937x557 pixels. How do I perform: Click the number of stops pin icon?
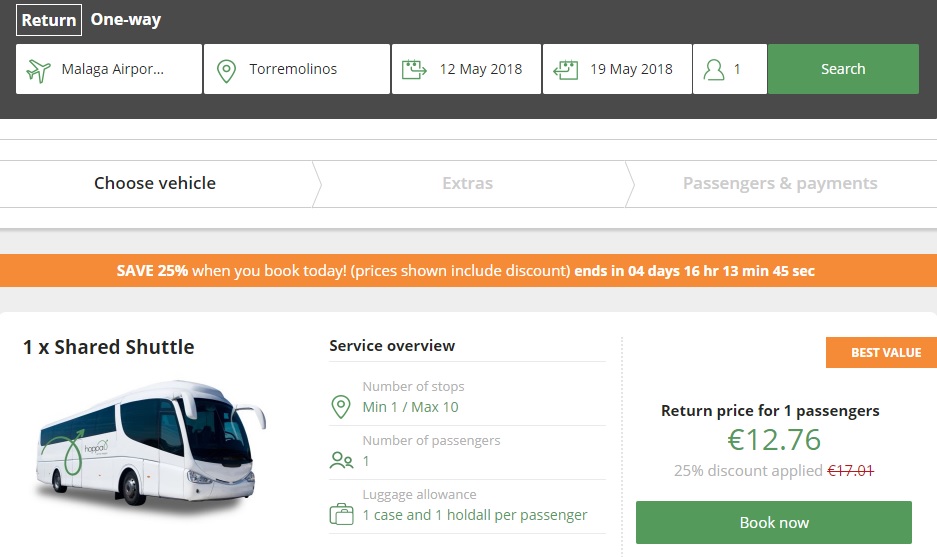(x=341, y=406)
